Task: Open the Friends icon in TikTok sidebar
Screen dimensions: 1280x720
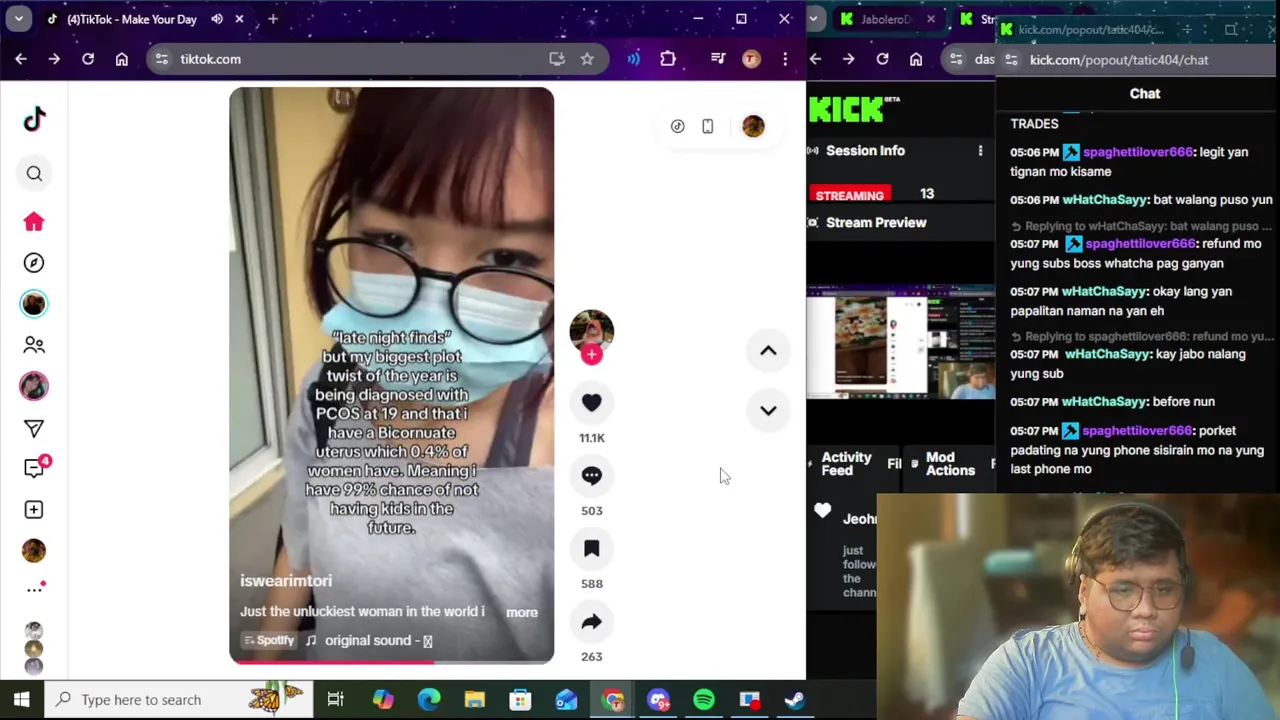Action: 34,345
